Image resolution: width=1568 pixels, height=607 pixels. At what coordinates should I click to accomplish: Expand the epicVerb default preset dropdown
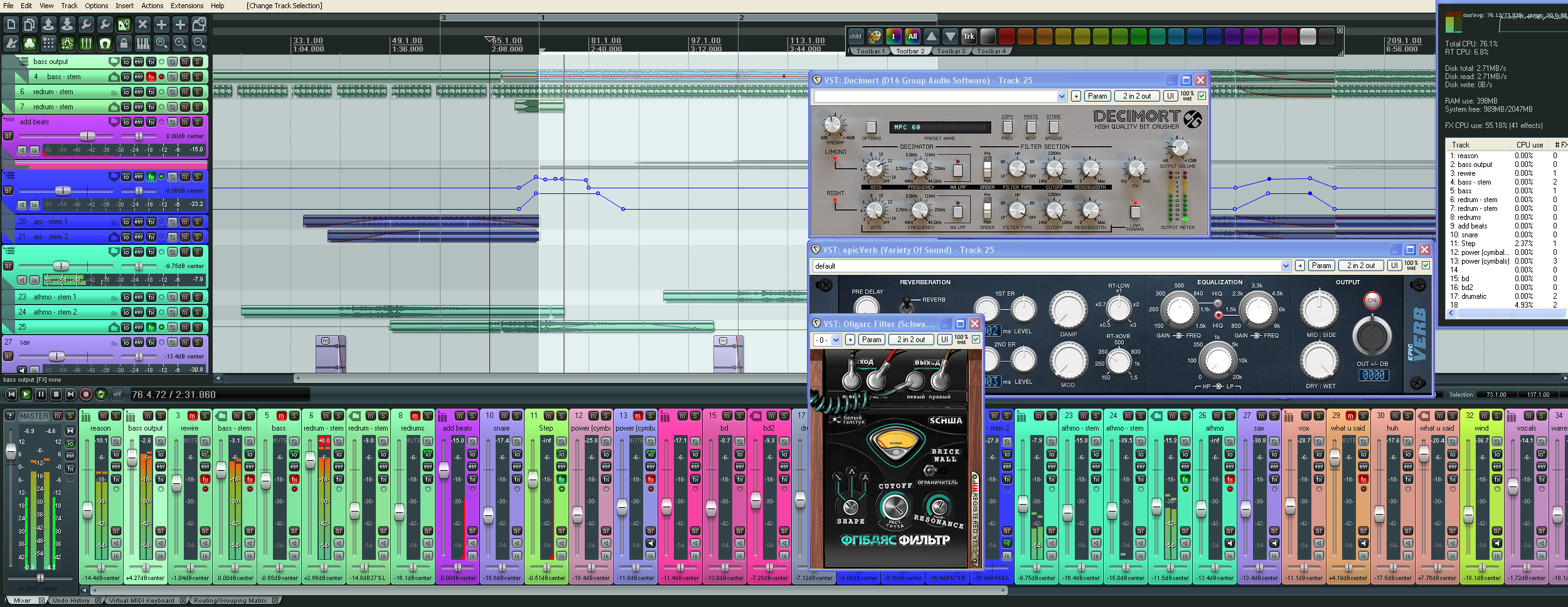pyautogui.click(x=1285, y=266)
